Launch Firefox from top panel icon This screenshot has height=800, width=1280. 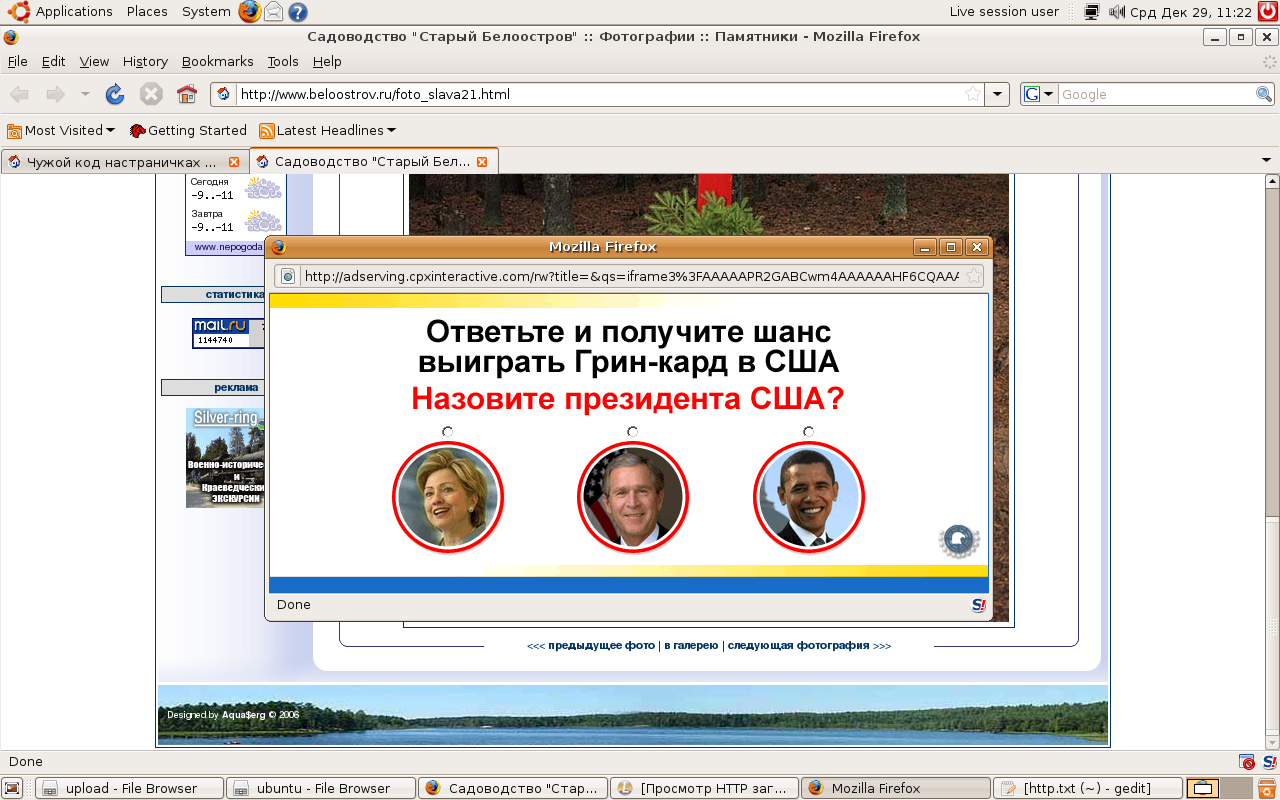249,12
